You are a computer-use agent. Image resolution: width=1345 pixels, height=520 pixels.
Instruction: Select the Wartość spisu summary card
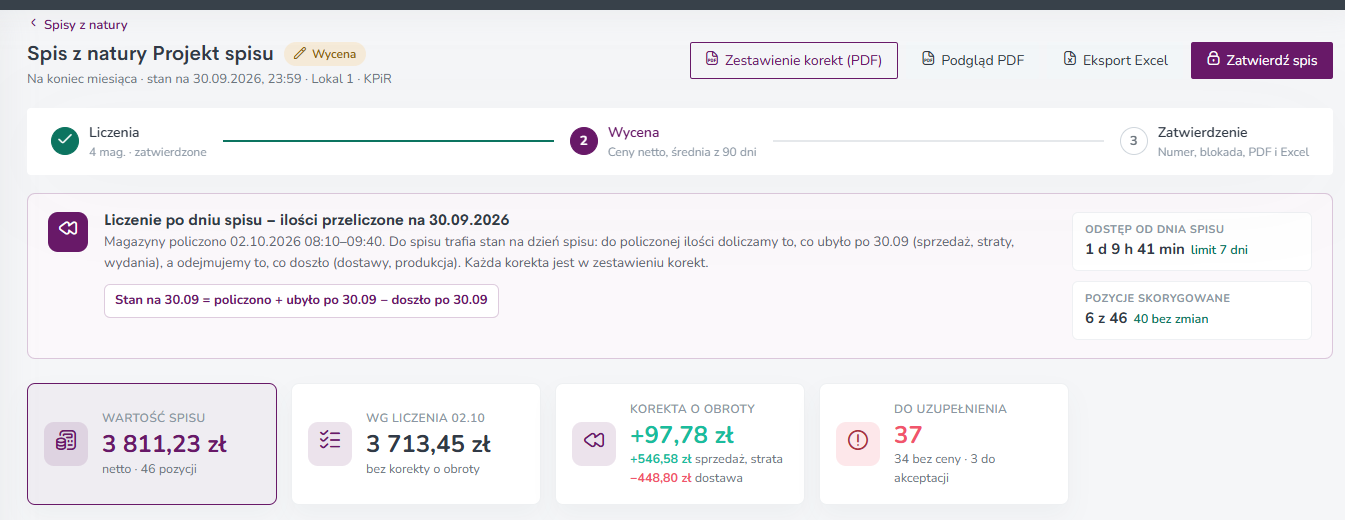[152, 444]
